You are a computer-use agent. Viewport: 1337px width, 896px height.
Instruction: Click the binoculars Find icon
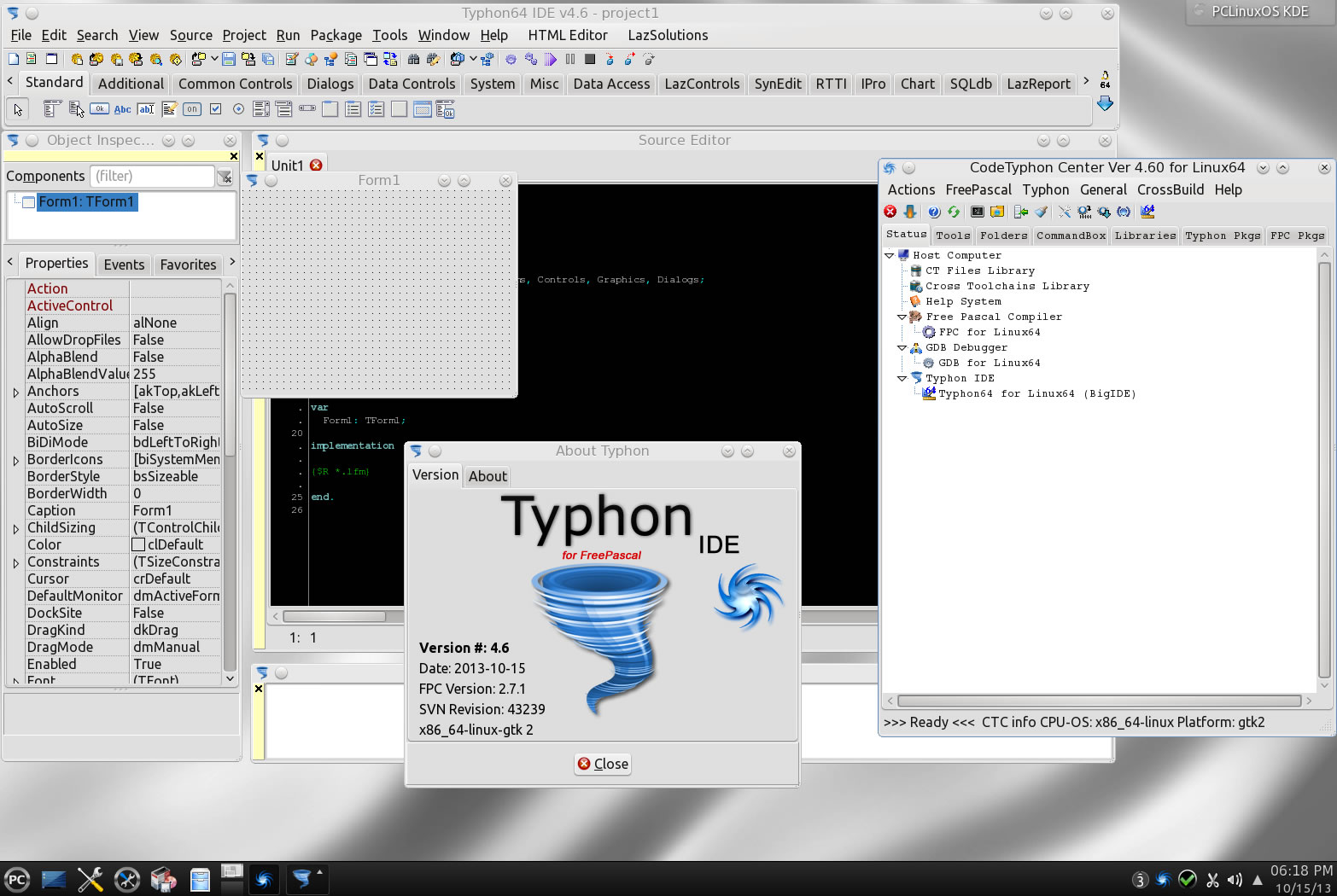pos(413,59)
